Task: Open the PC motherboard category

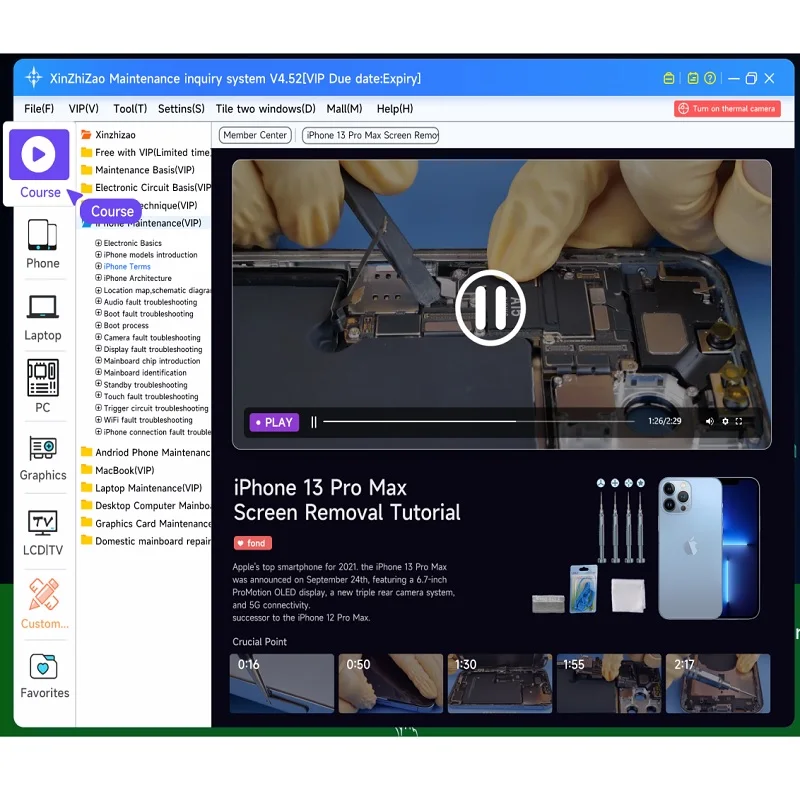Action: click(43, 378)
